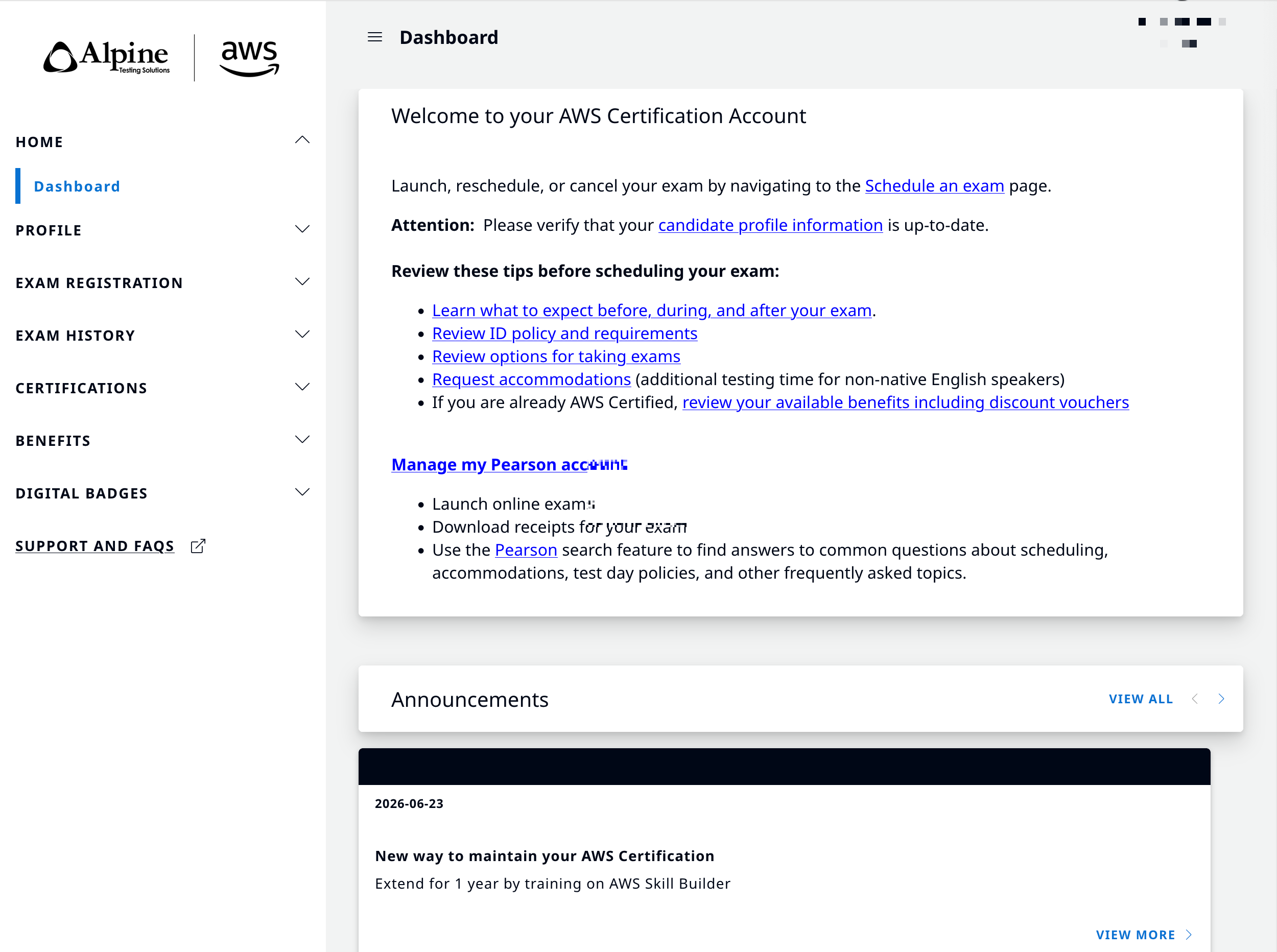1277x952 pixels.
Task: Click the arrow icon beside View More
Action: tap(1188, 935)
